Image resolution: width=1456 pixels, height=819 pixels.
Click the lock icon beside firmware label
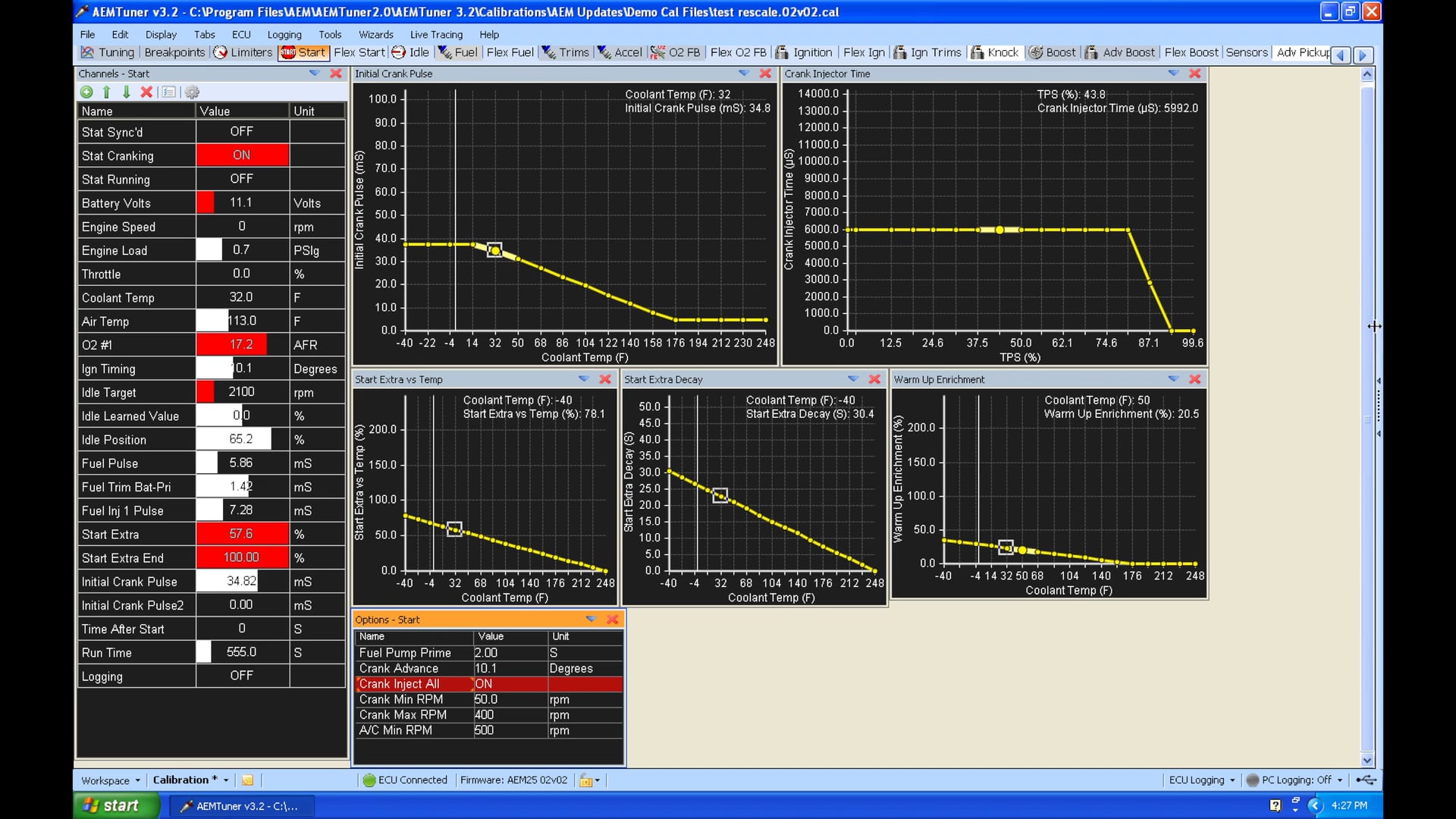(586, 780)
